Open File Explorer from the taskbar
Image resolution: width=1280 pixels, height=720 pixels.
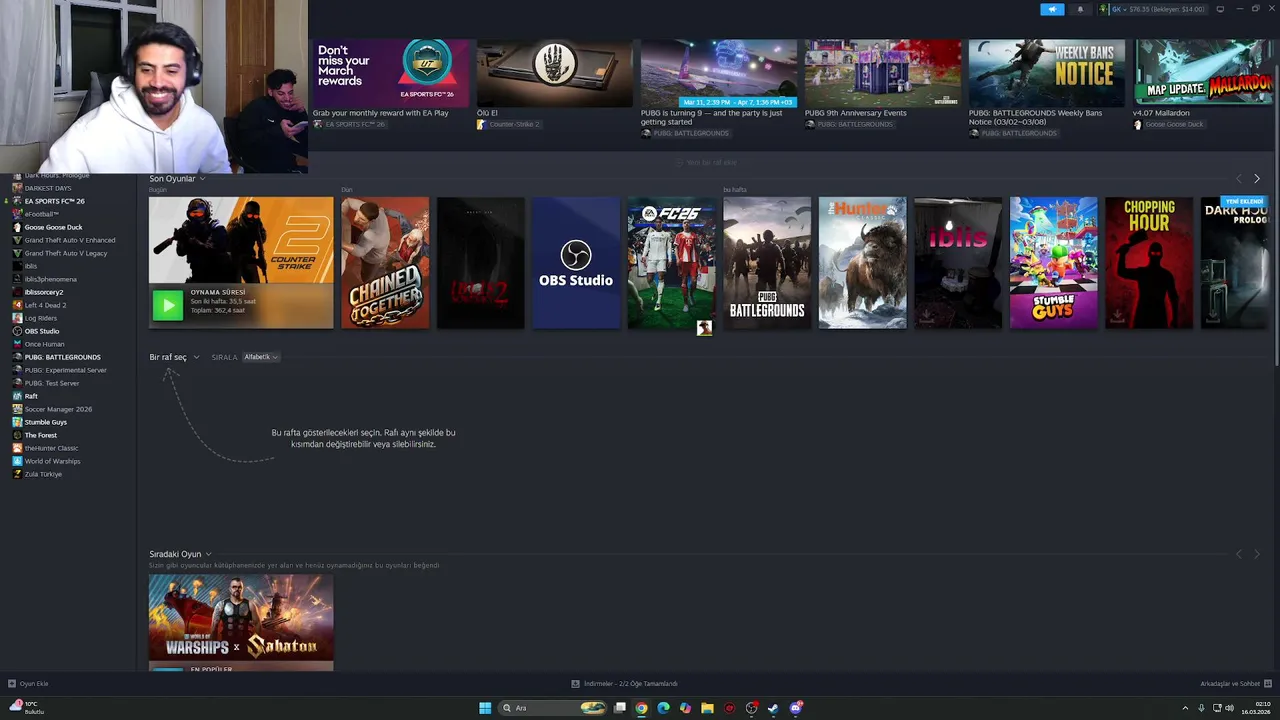[707, 708]
